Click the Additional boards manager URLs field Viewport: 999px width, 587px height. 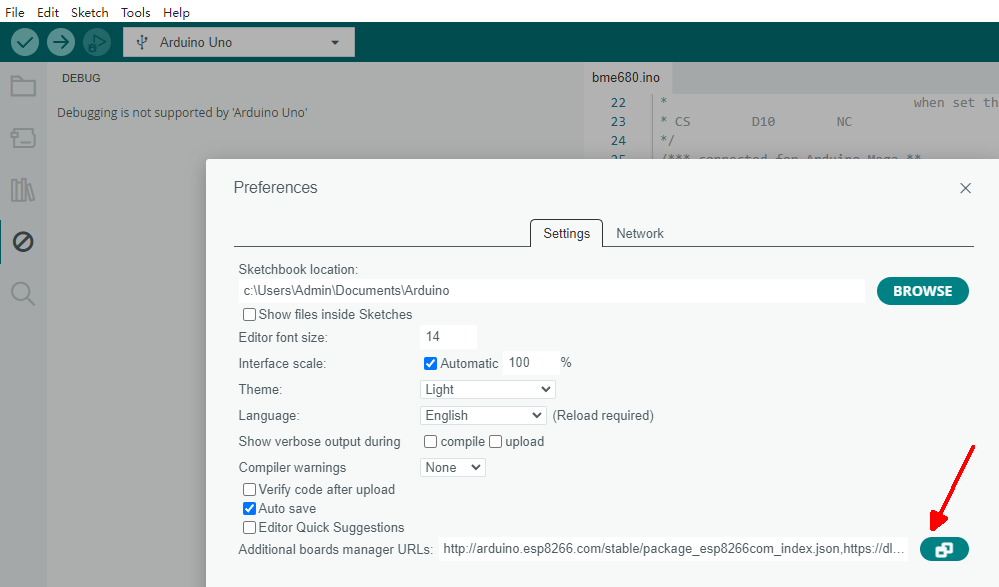pos(673,549)
